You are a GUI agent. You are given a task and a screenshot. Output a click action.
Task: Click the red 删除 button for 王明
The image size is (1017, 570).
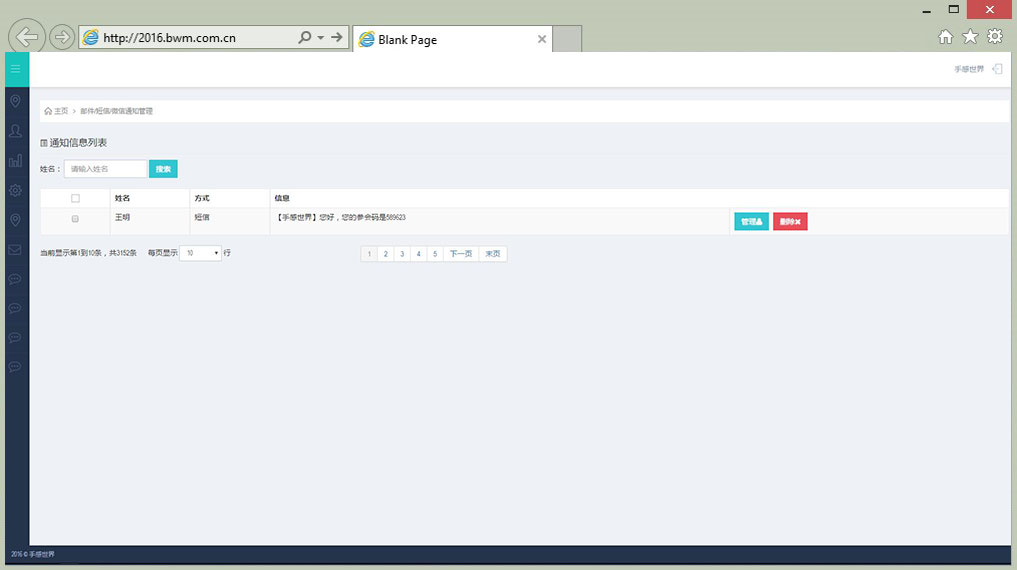[790, 222]
